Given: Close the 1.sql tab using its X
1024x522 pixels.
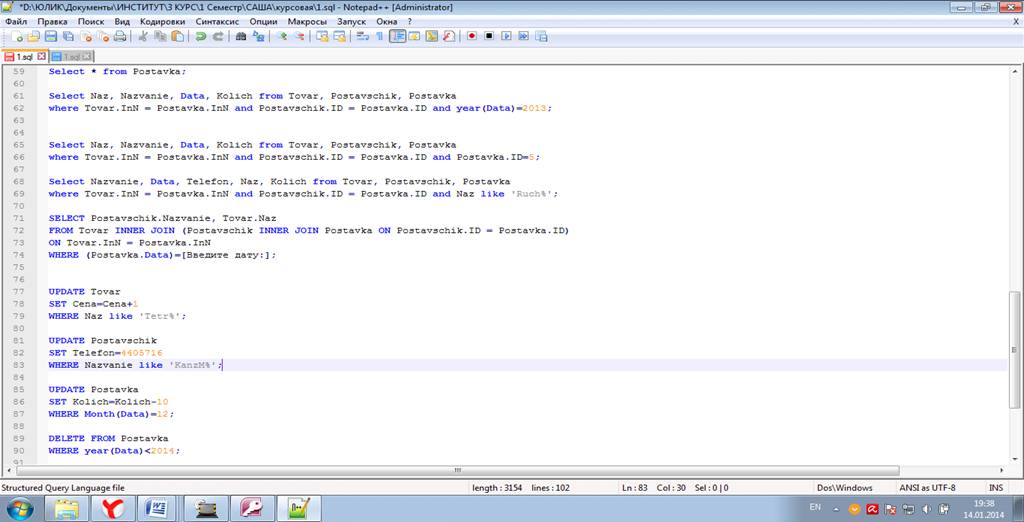Looking at the screenshot, I should (41, 56).
